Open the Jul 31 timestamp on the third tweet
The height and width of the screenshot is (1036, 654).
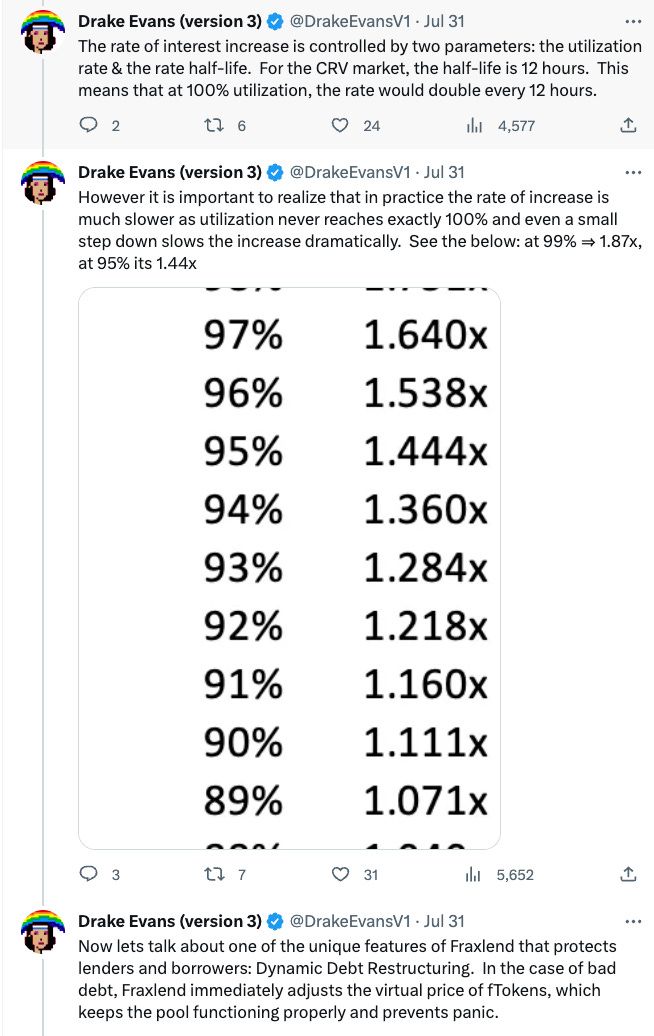(x=444, y=921)
